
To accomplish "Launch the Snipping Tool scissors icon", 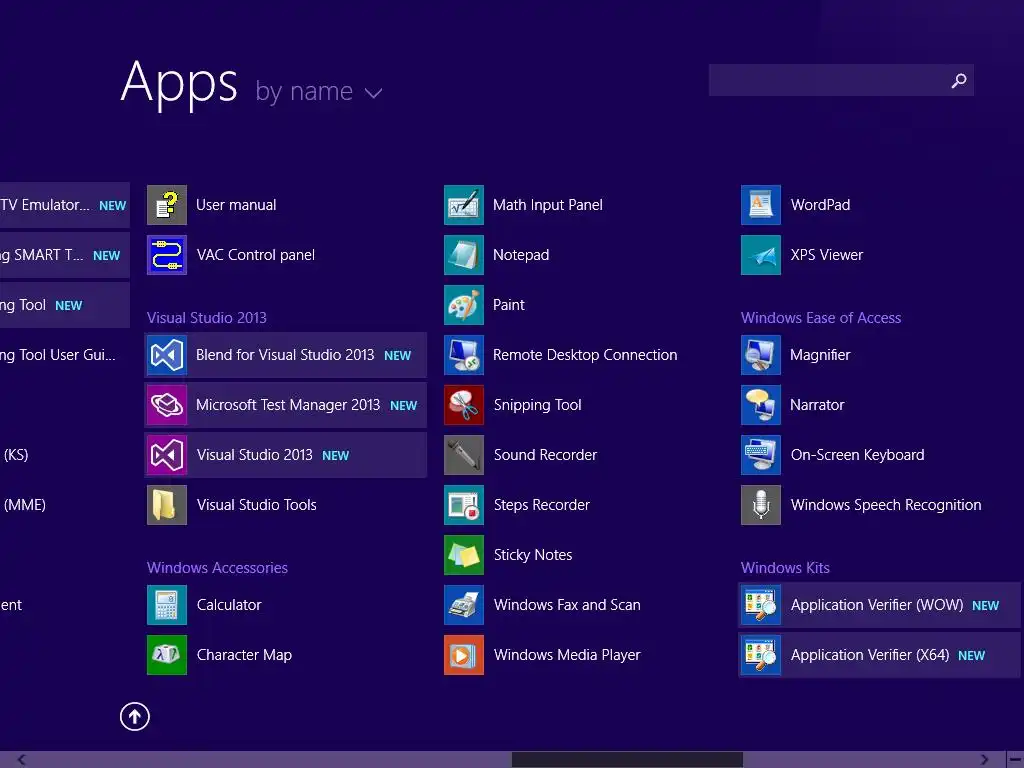I will (x=464, y=405).
